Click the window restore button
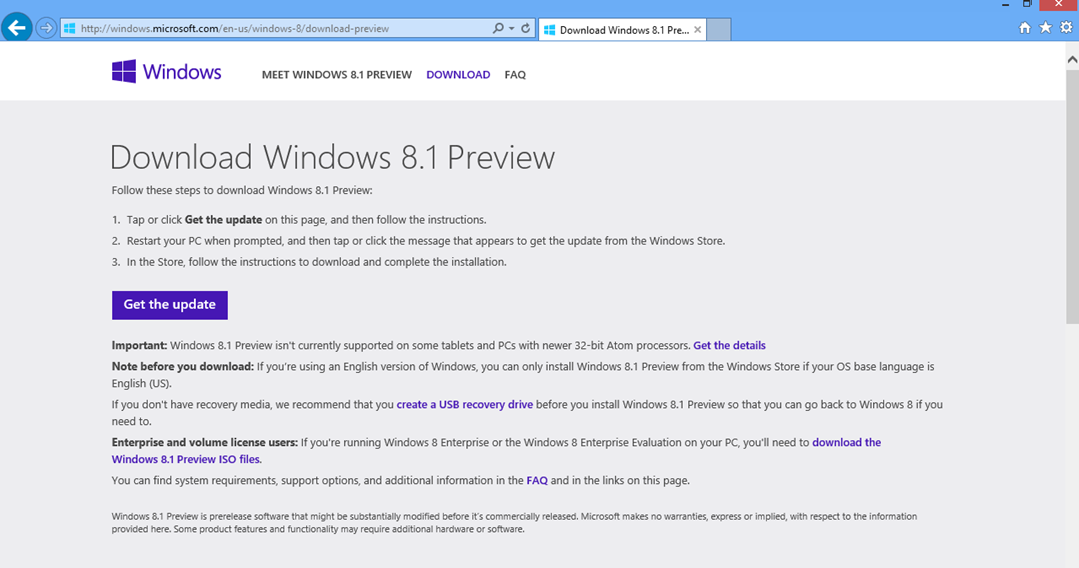Screen dimensions: 1079x568 click(1027, 4)
